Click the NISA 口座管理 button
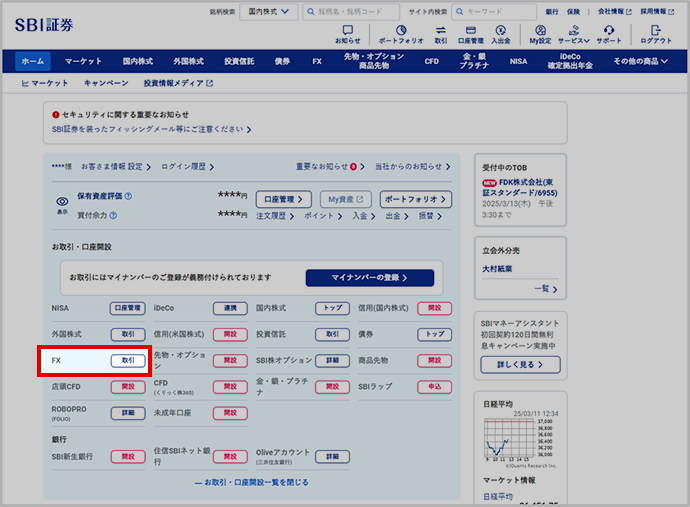The image size is (690, 507). click(x=128, y=308)
